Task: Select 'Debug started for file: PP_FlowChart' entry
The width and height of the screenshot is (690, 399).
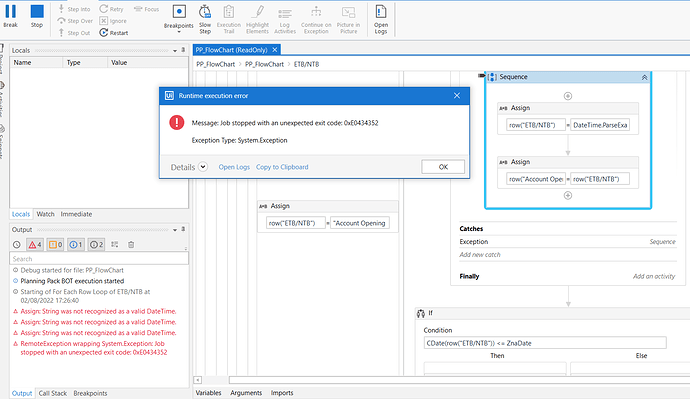Action: pyautogui.click(x=72, y=270)
